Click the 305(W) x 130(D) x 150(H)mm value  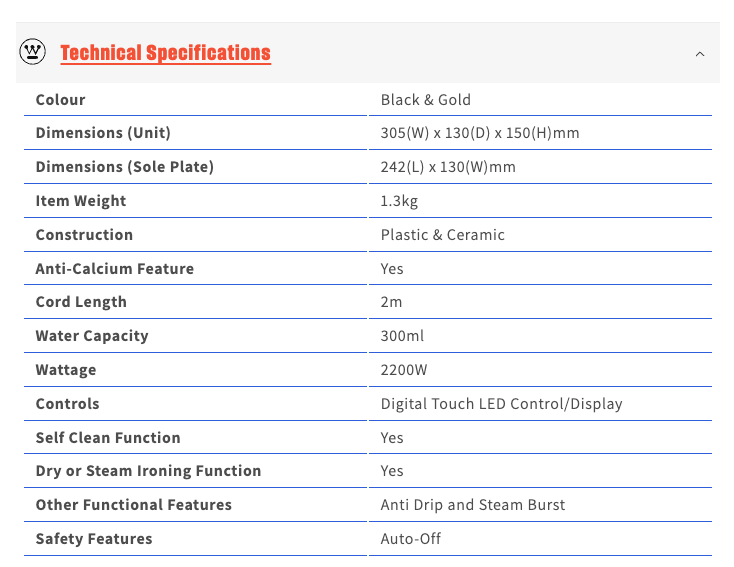pos(480,133)
